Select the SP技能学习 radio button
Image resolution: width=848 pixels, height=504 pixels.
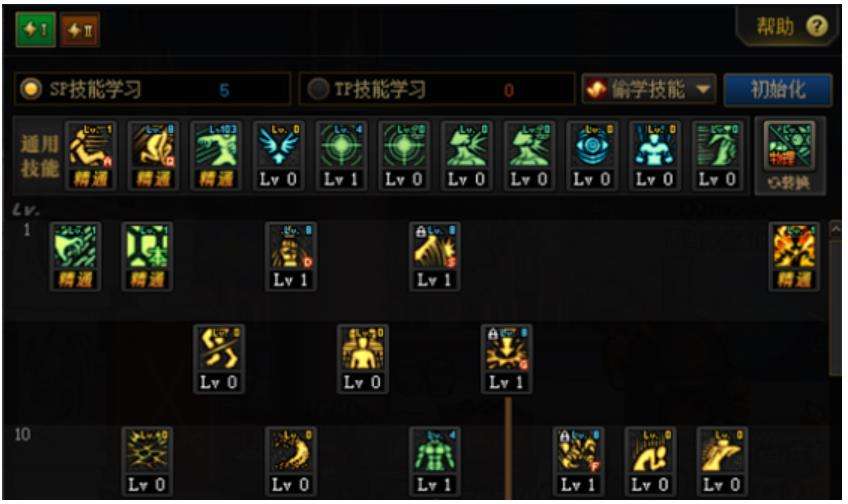tap(31, 89)
